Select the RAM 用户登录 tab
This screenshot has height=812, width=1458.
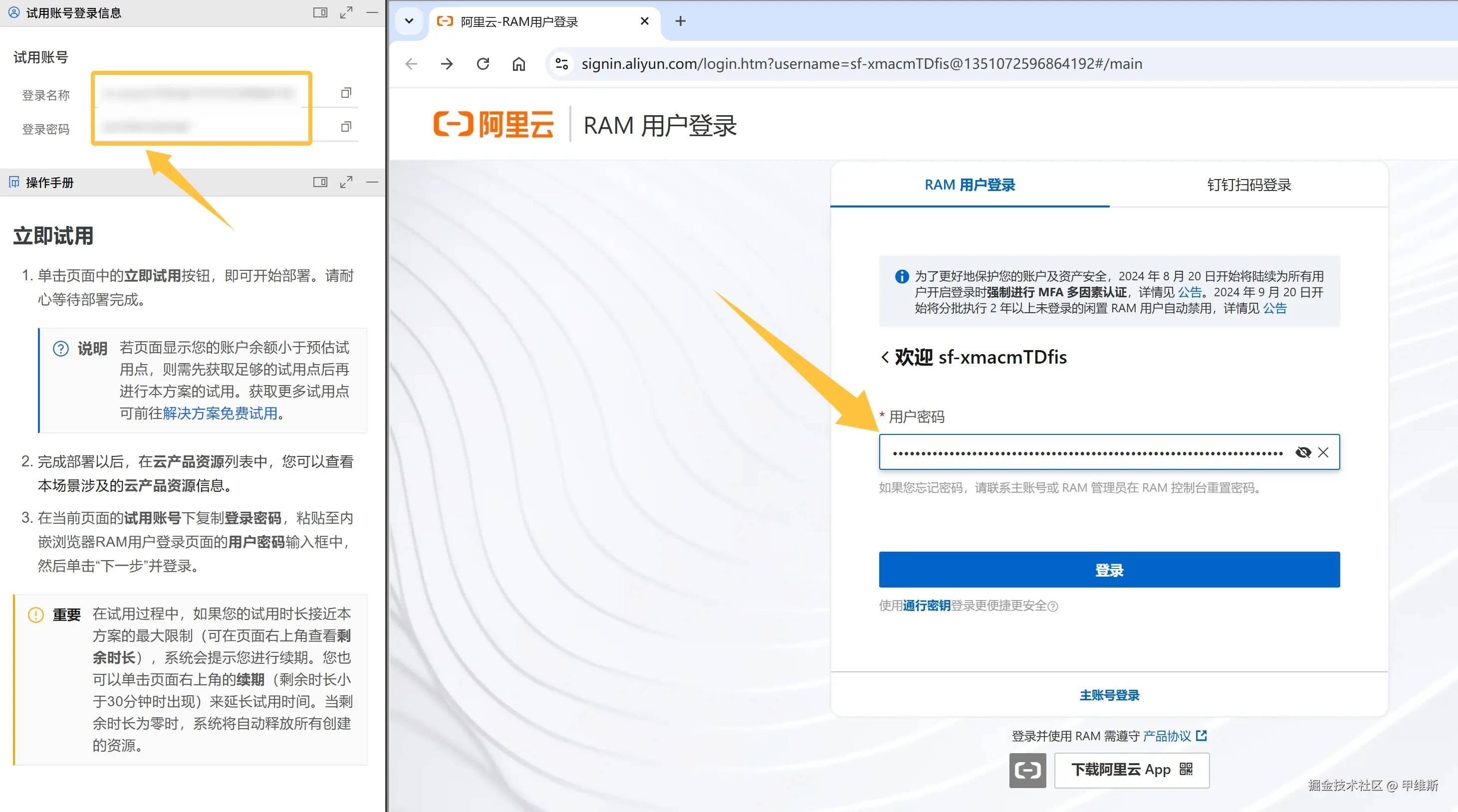pos(970,185)
